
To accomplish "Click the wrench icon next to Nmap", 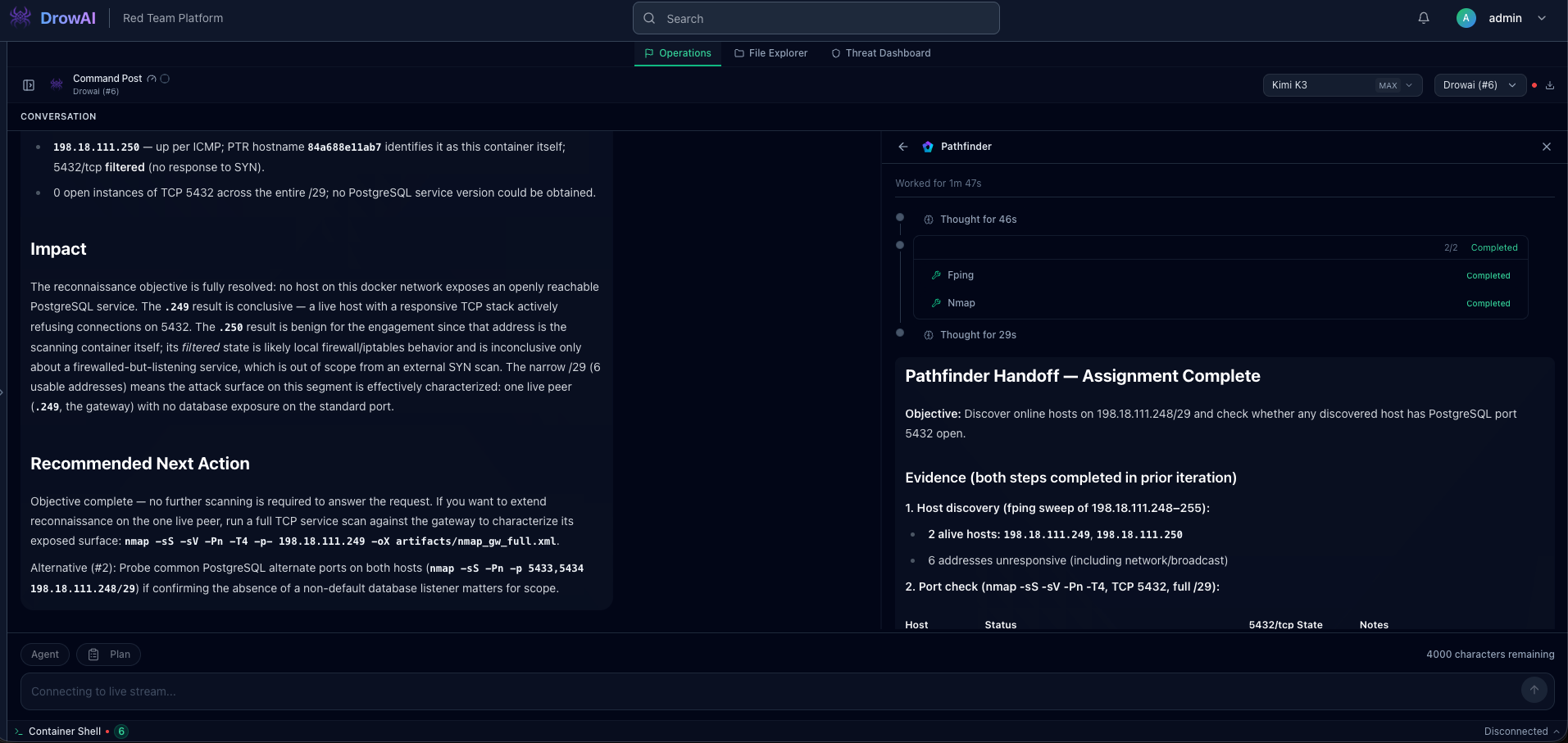I will [936, 303].
